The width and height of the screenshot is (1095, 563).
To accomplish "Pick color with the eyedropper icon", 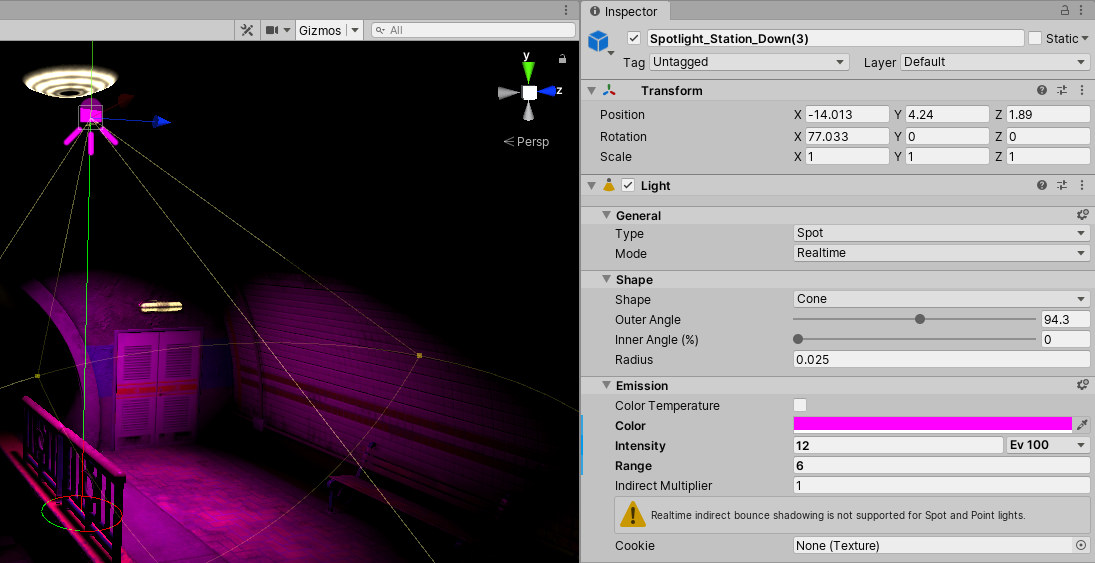I will pyautogui.click(x=1081, y=425).
